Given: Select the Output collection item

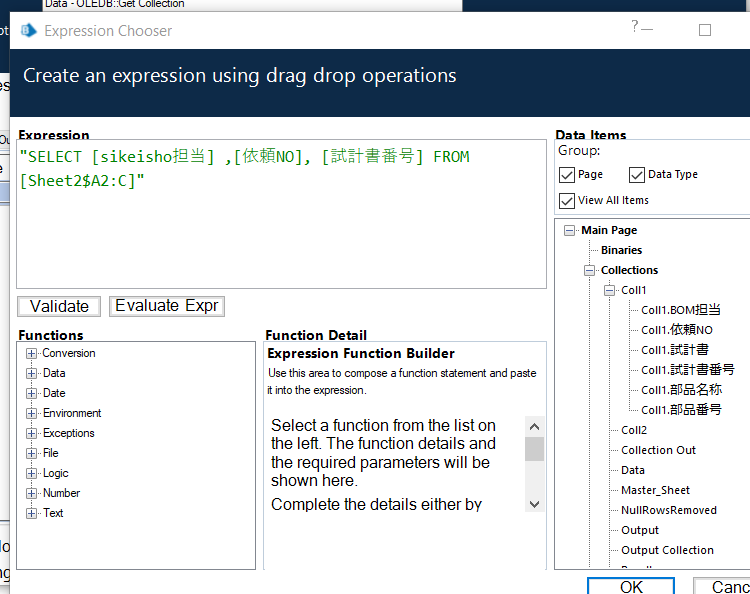Looking at the screenshot, I should point(640,530).
